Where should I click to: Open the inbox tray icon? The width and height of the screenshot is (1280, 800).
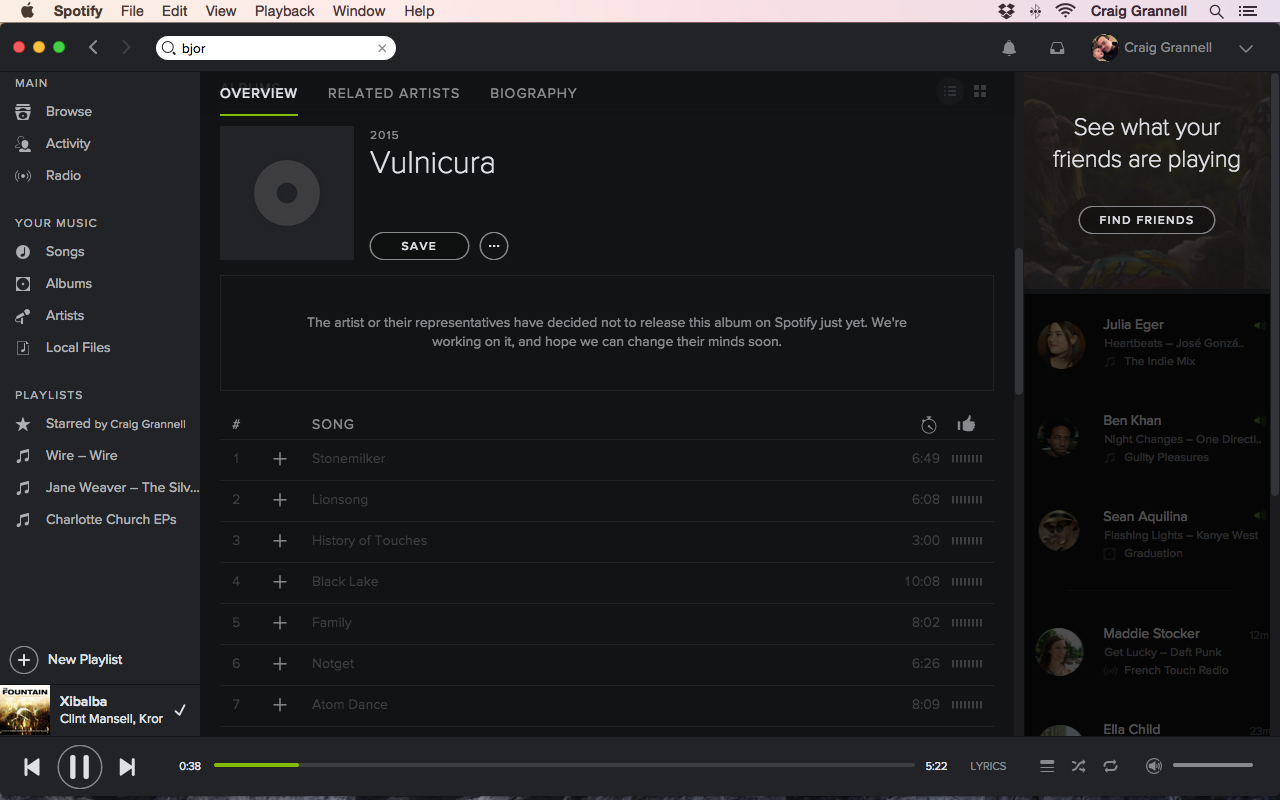[1057, 48]
